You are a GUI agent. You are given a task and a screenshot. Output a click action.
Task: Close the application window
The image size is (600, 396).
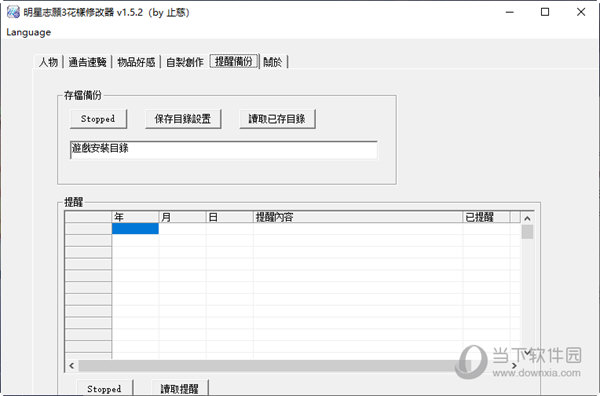pos(581,12)
